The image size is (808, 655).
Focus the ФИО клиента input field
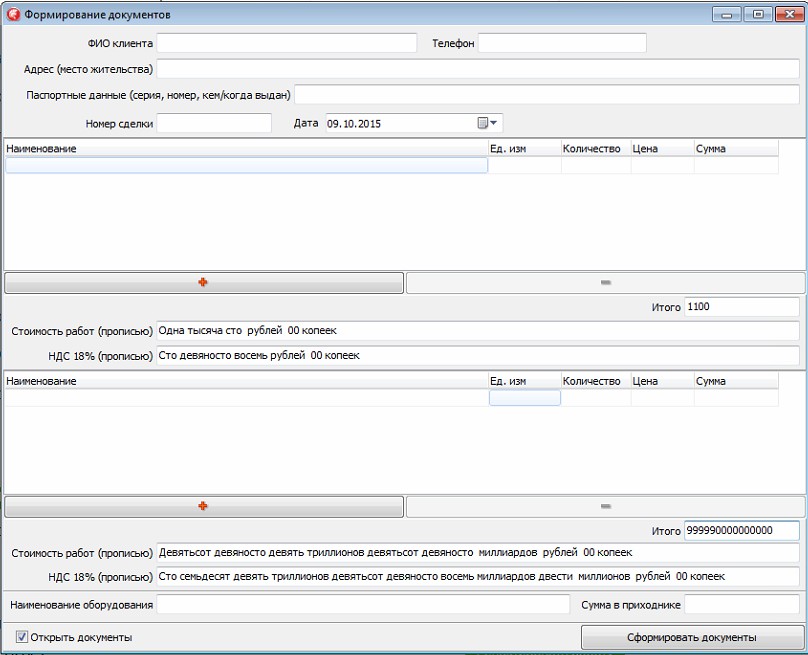tap(287, 43)
